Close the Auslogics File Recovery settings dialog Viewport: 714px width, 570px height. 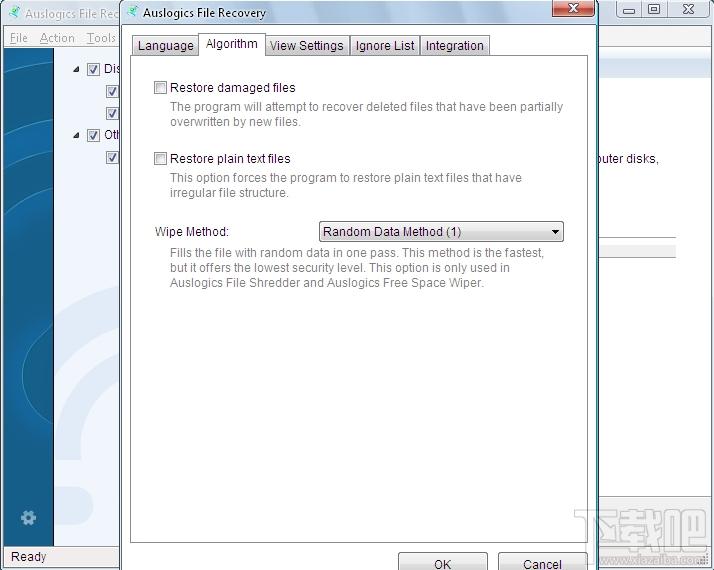tap(574, 8)
